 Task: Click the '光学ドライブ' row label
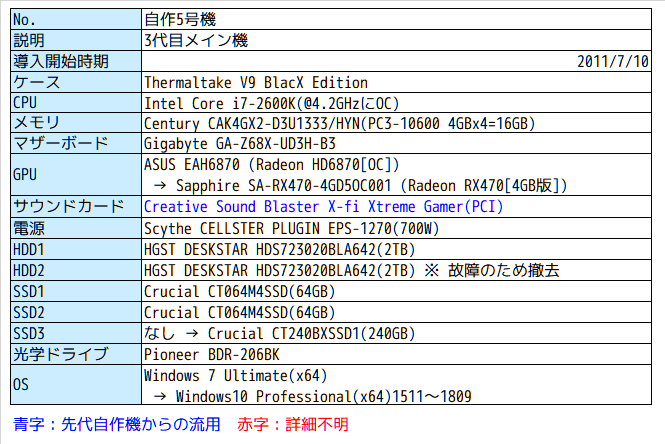(x=76, y=354)
